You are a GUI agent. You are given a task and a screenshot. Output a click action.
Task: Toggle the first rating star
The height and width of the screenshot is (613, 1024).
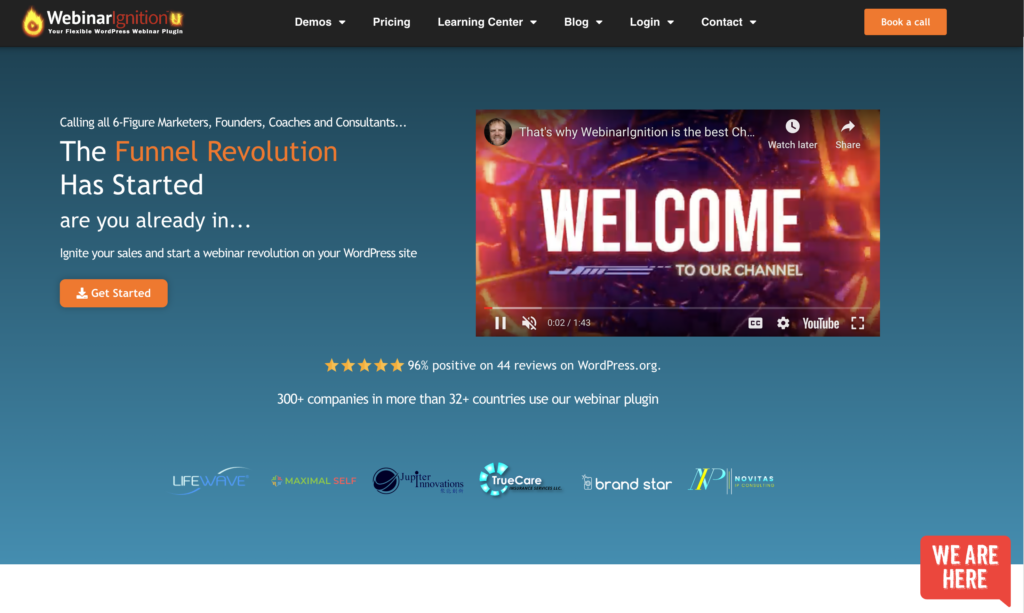click(x=332, y=365)
